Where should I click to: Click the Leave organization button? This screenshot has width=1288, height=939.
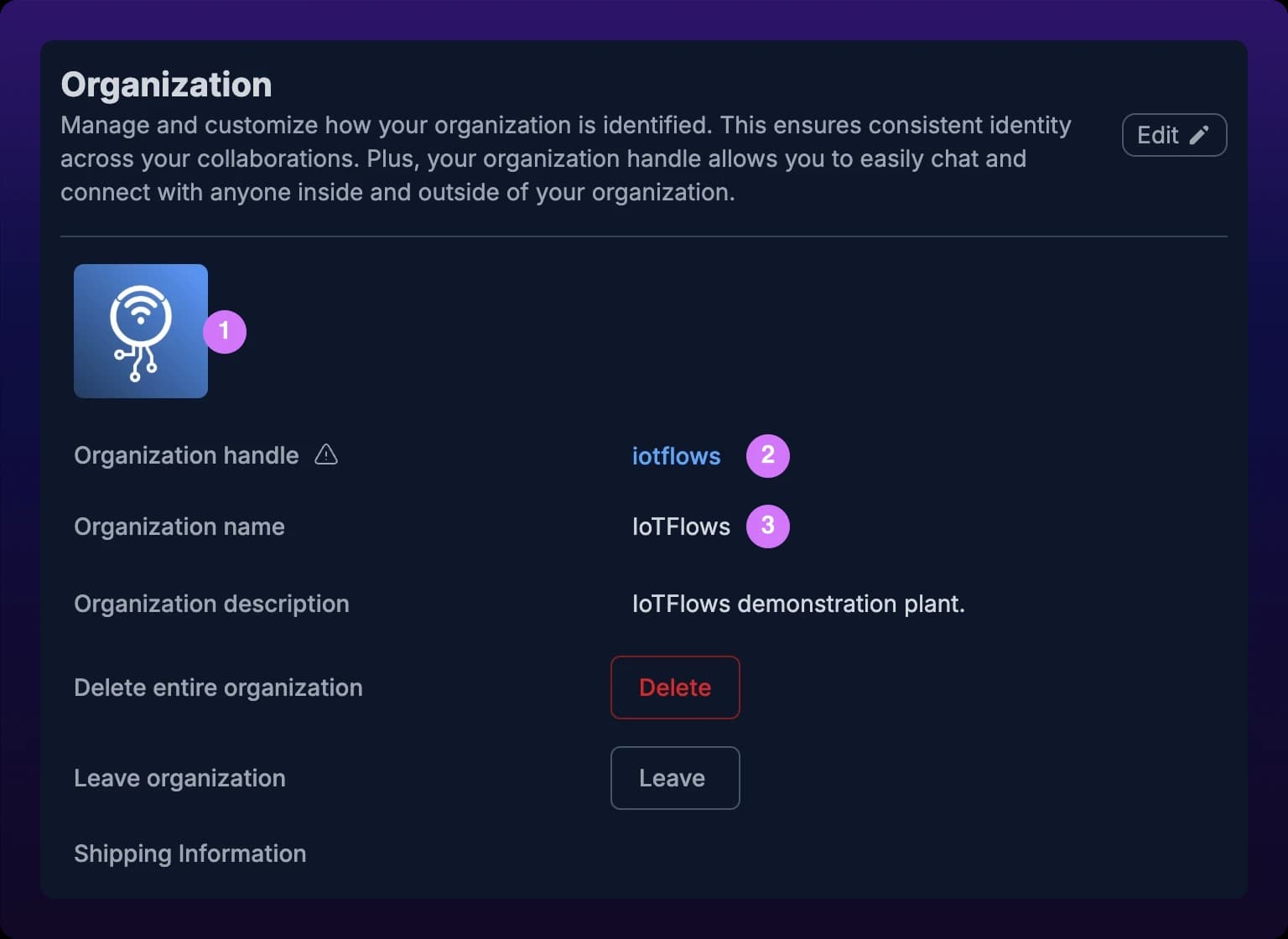(x=675, y=778)
